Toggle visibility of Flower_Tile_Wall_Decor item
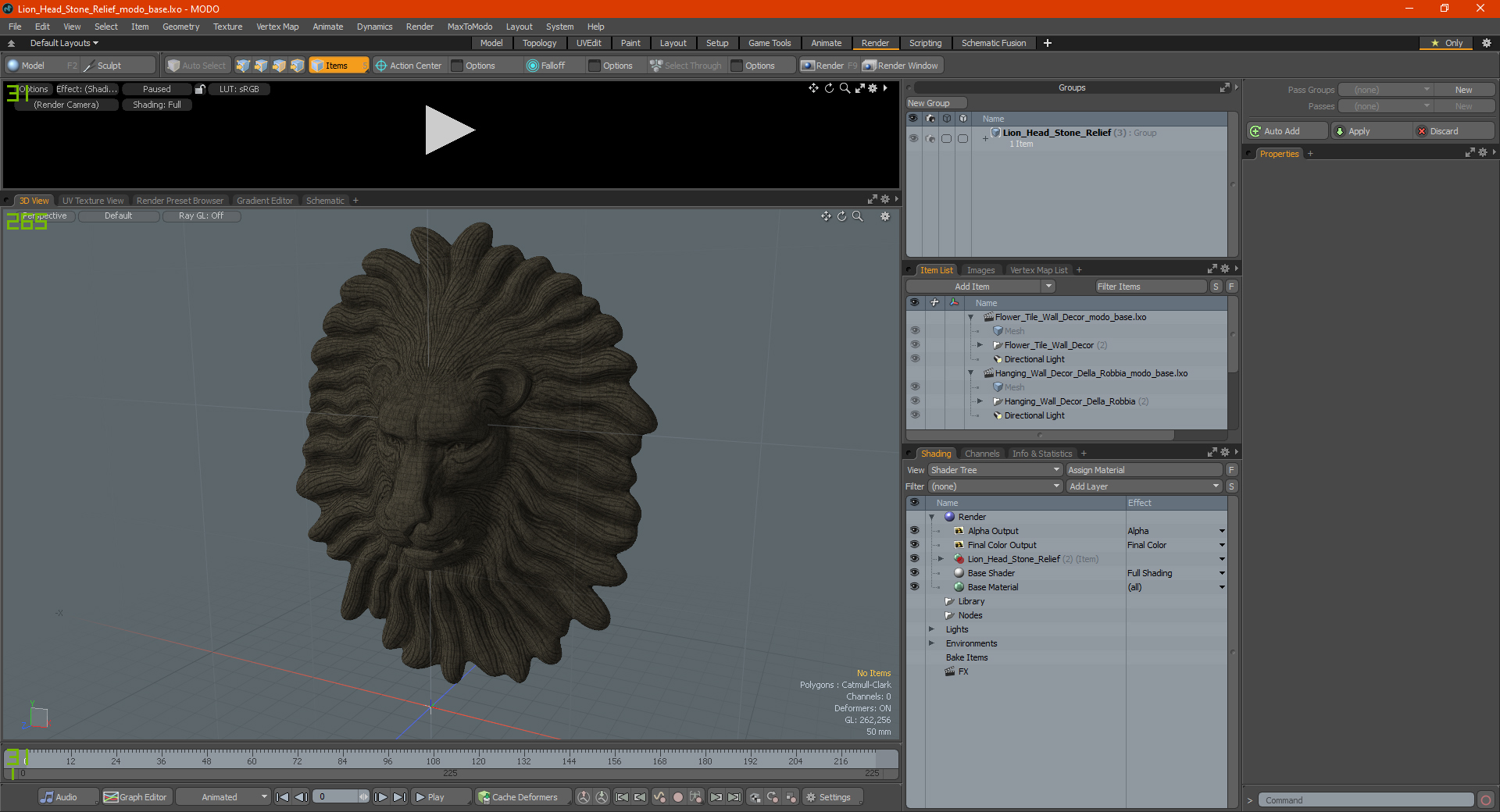Image resolution: width=1500 pixels, height=812 pixels. click(x=915, y=345)
